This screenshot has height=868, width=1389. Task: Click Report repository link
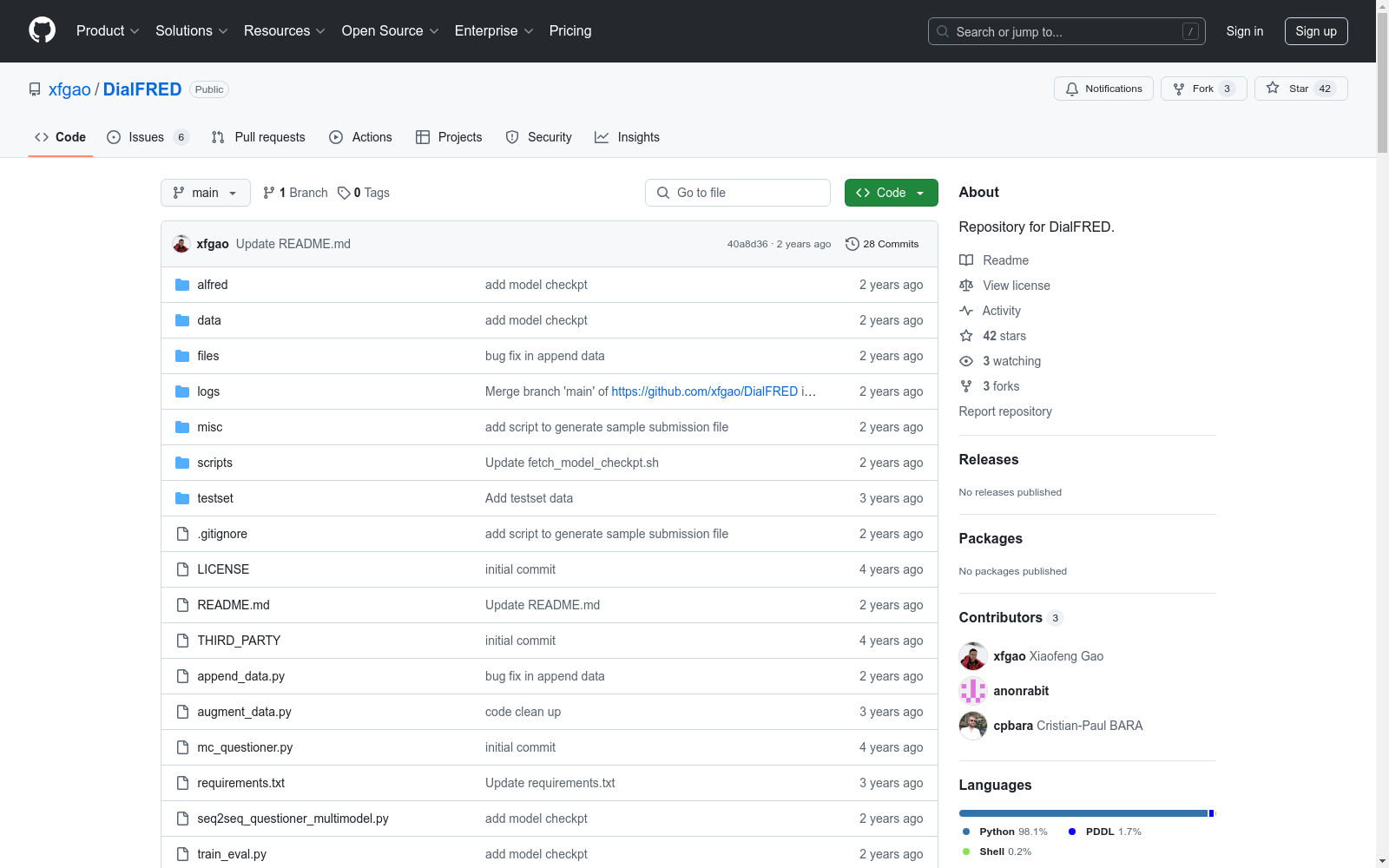[x=1005, y=411]
